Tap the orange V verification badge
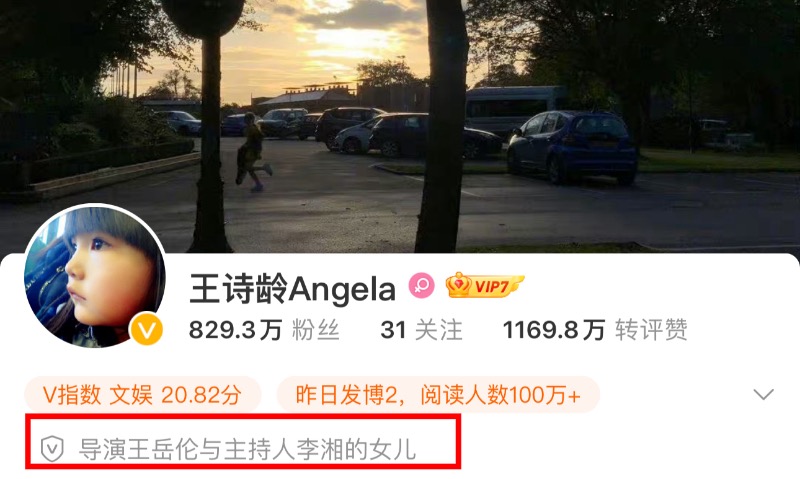 pos(146,329)
